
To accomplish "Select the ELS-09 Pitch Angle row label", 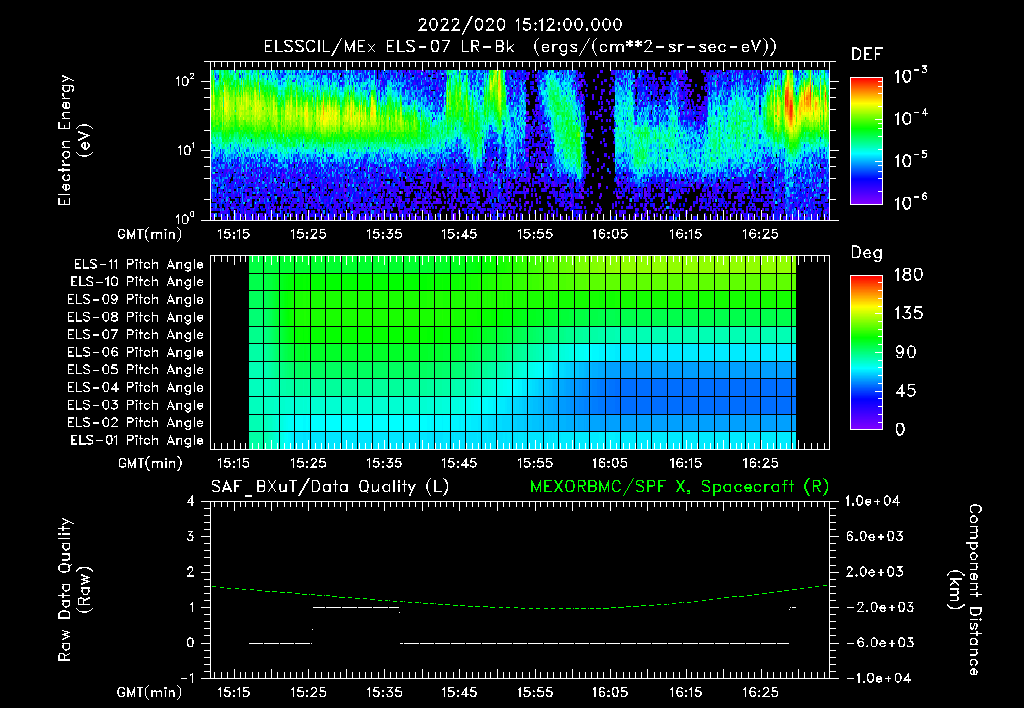I will (136, 300).
